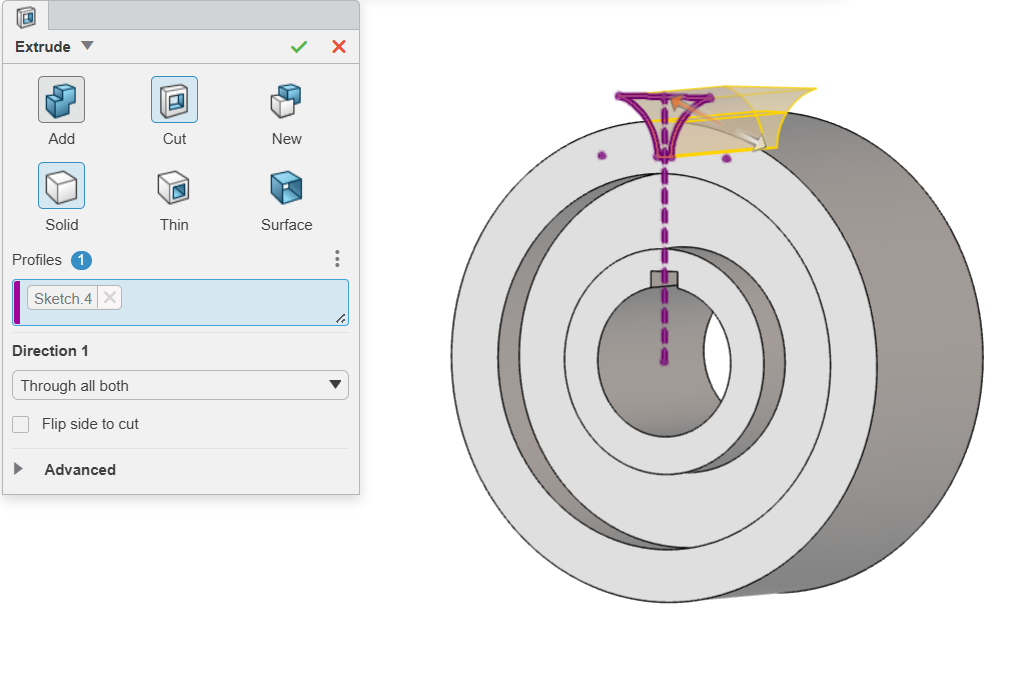The width and height of the screenshot is (1035, 696).
Task: Expand the Advanced section
Action: pyautogui.click(x=18, y=469)
